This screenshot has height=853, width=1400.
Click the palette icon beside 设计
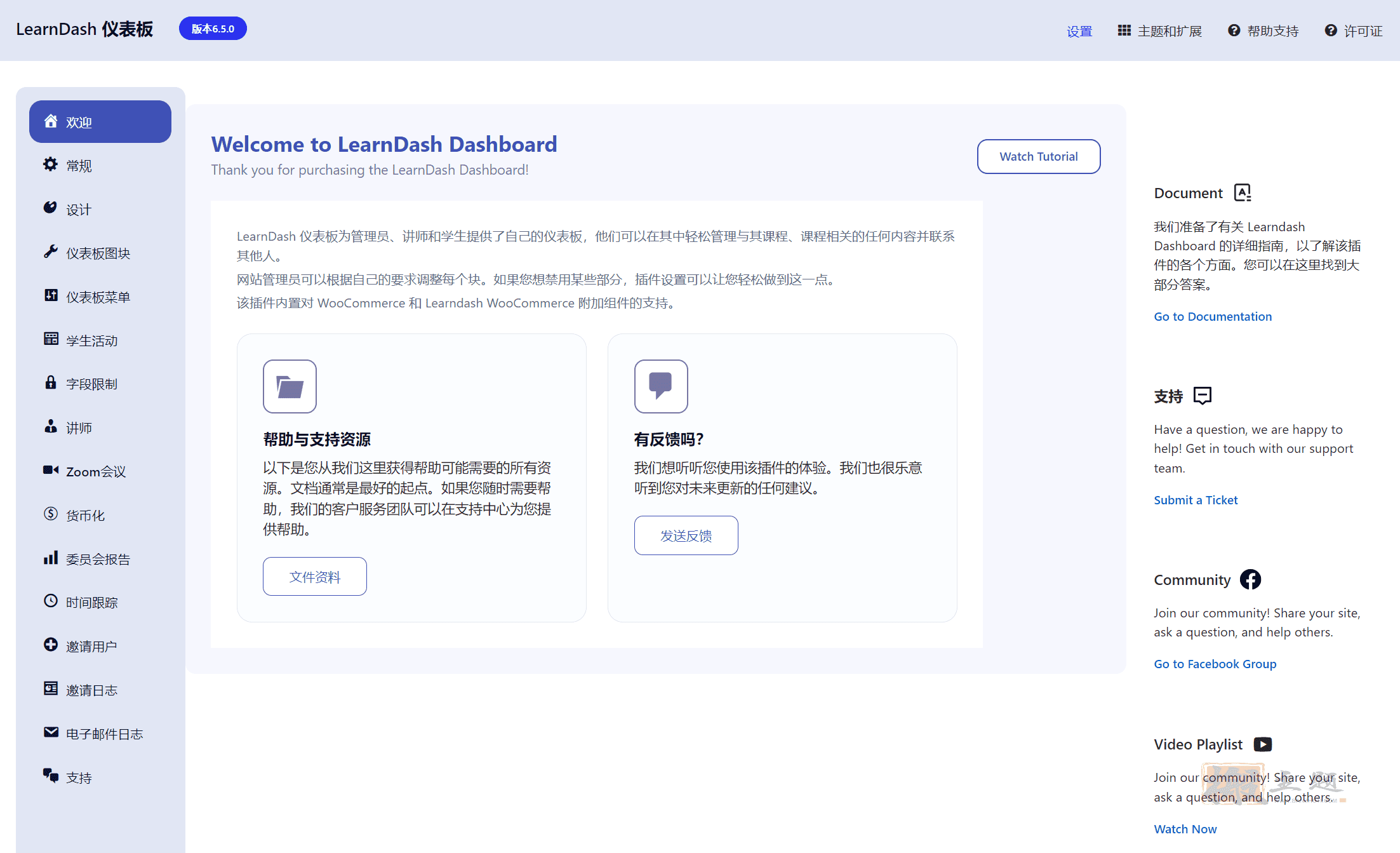coord(51,208)
